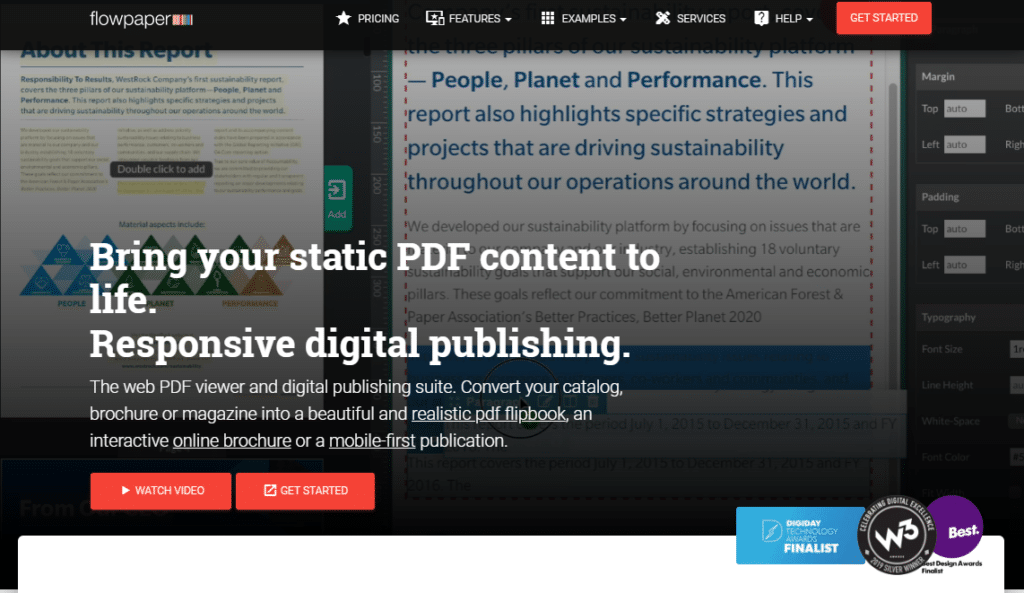Viewport: 1024px width, 593px height.
Task: Select Services in the navigation bar
Action: coord(701,17)
